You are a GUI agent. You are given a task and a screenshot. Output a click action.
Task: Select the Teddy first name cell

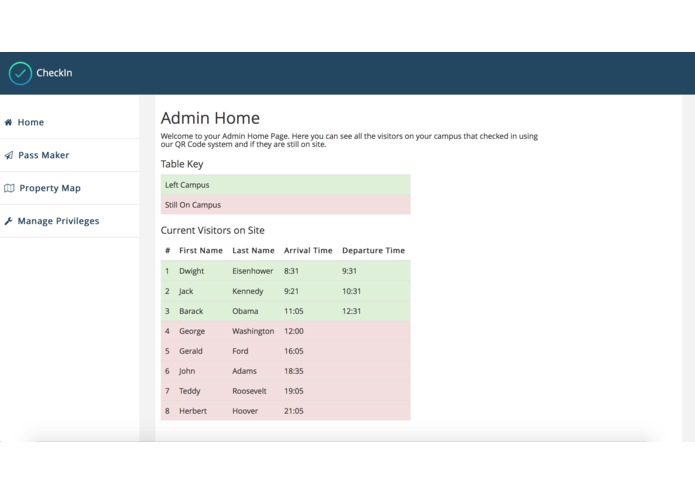190,391
